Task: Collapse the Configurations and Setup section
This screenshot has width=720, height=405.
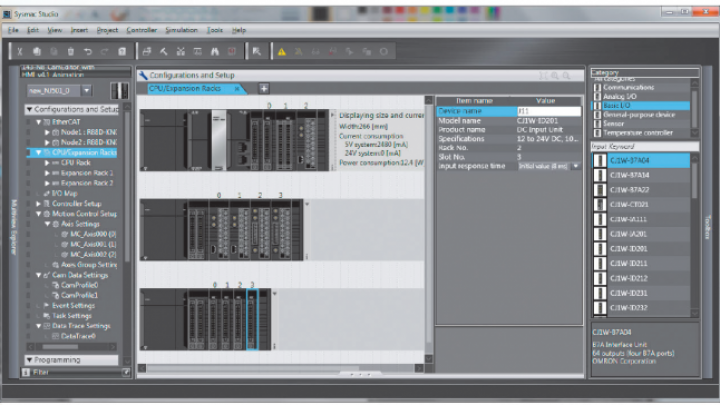Action: [x=29, y=109]
